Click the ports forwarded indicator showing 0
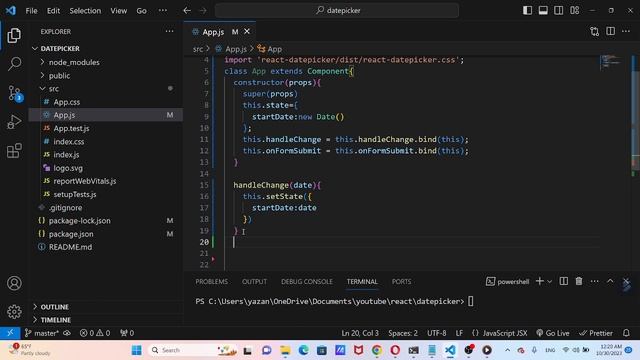Viewport: 640px width, 360px height. coord(127,333)
